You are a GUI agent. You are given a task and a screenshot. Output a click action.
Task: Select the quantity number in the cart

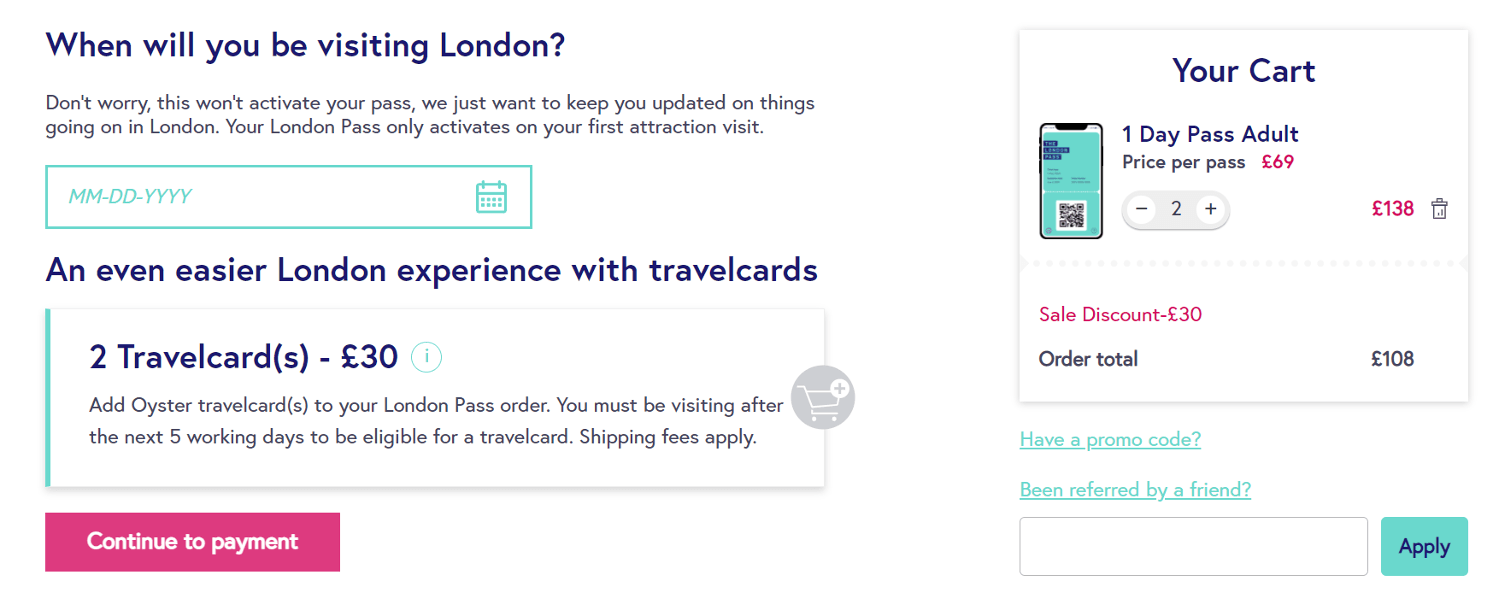1177,209
